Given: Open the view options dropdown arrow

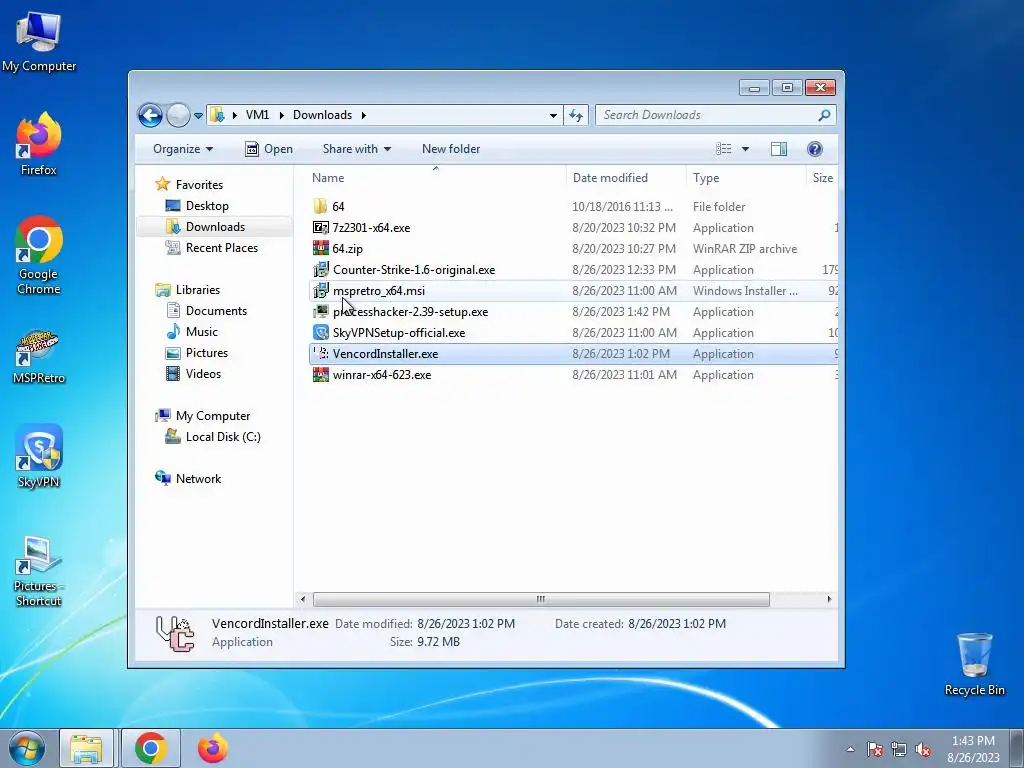Looking at the screenshot, I should click(745, 149).
